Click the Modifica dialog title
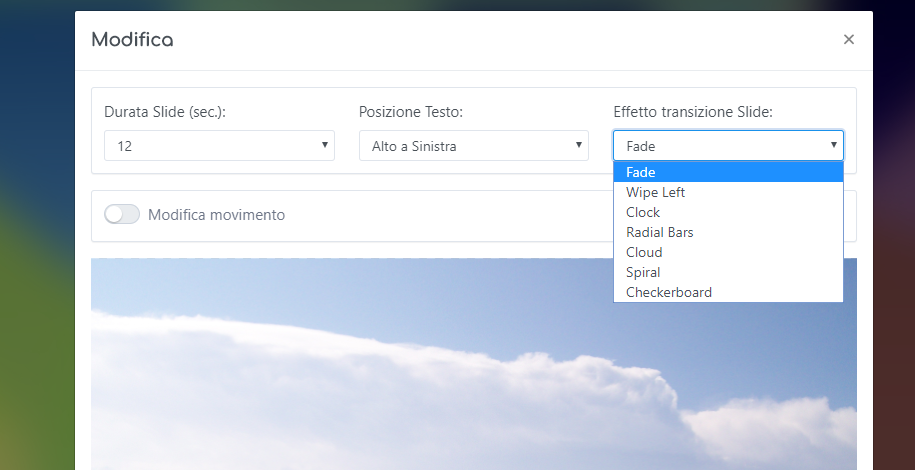This screenshot has width=915, height=470. tap(132, 40)
